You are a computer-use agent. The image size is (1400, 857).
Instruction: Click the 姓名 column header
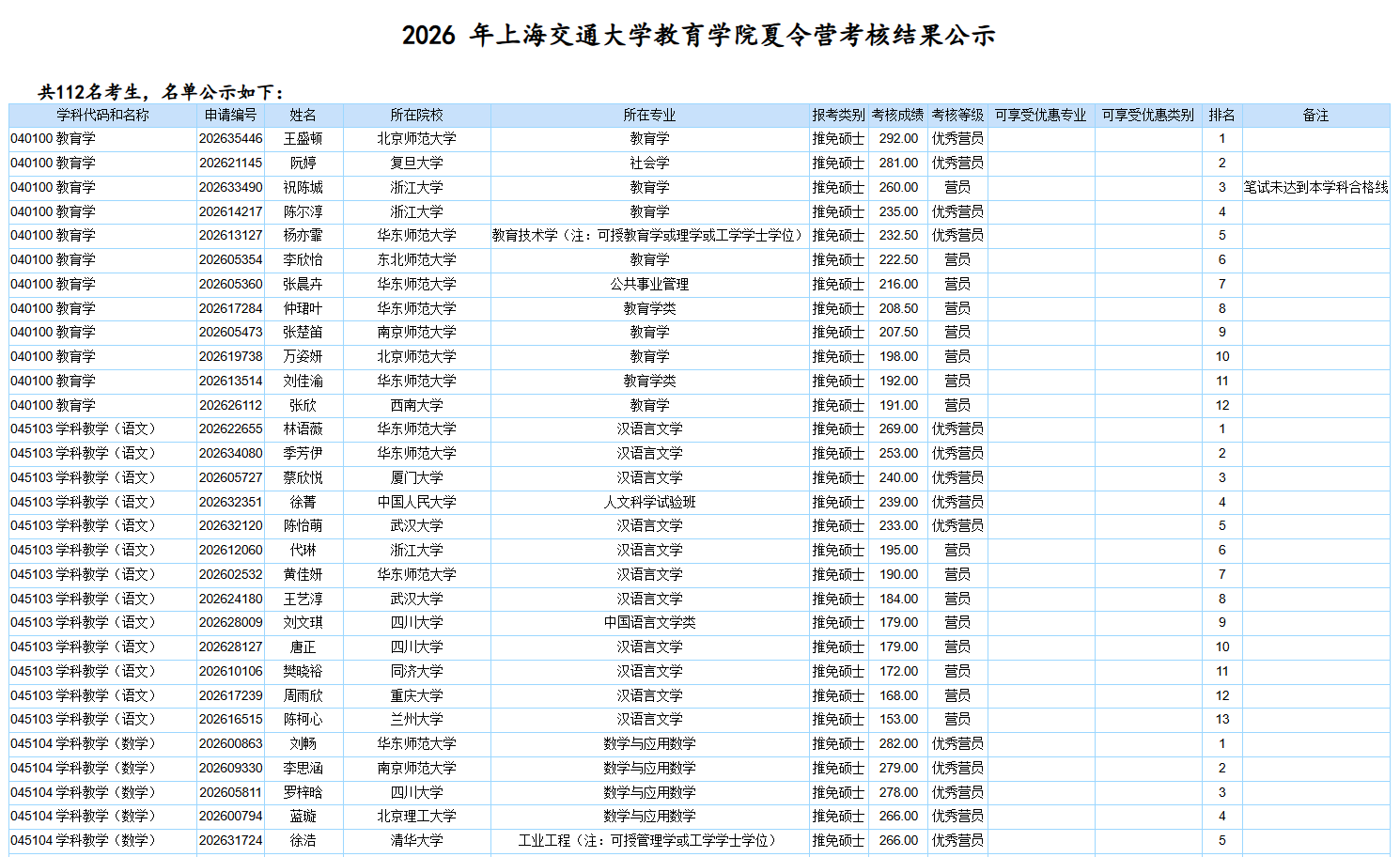(303, 115)
